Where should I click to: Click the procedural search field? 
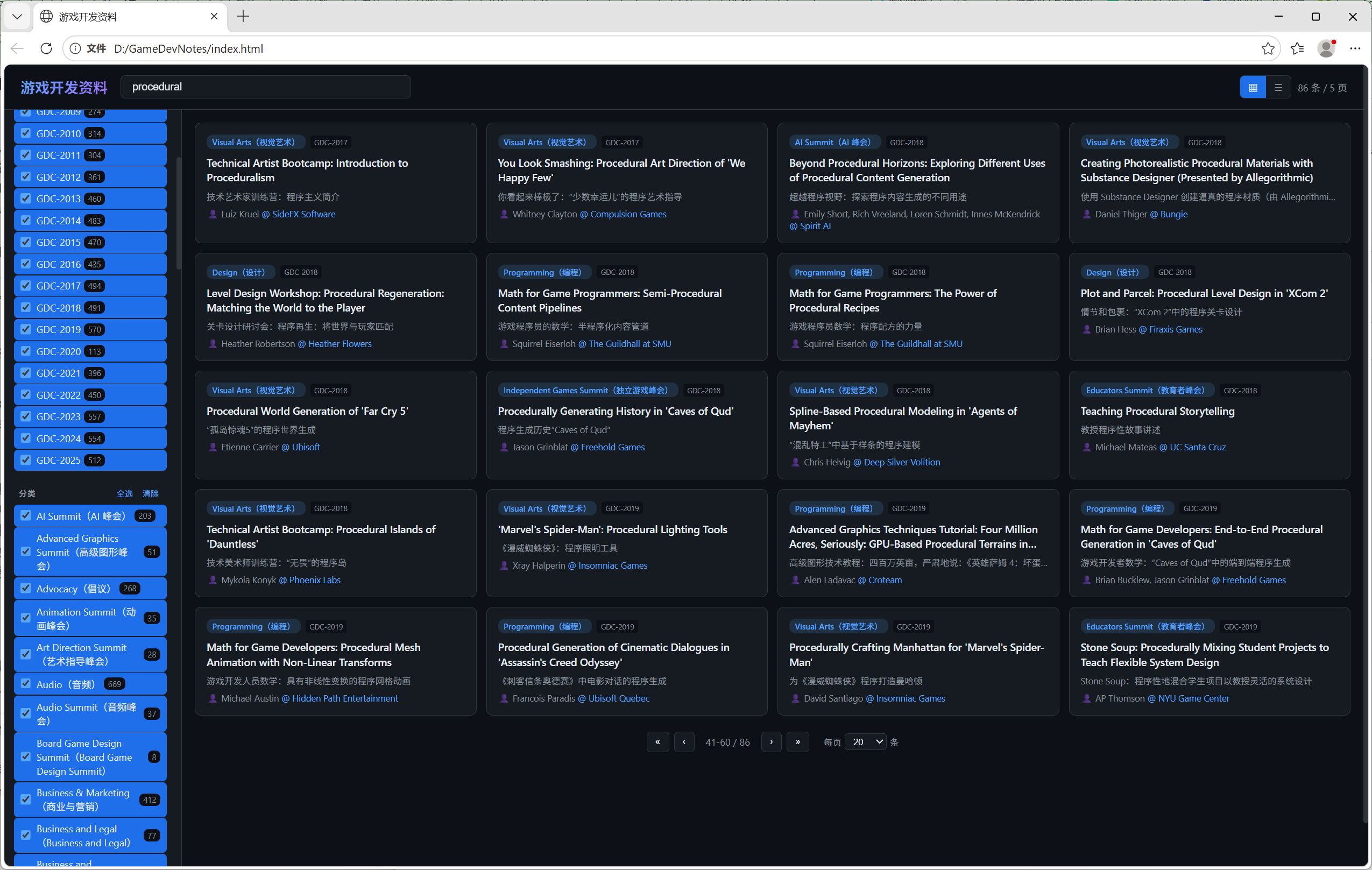click(265, 87)
